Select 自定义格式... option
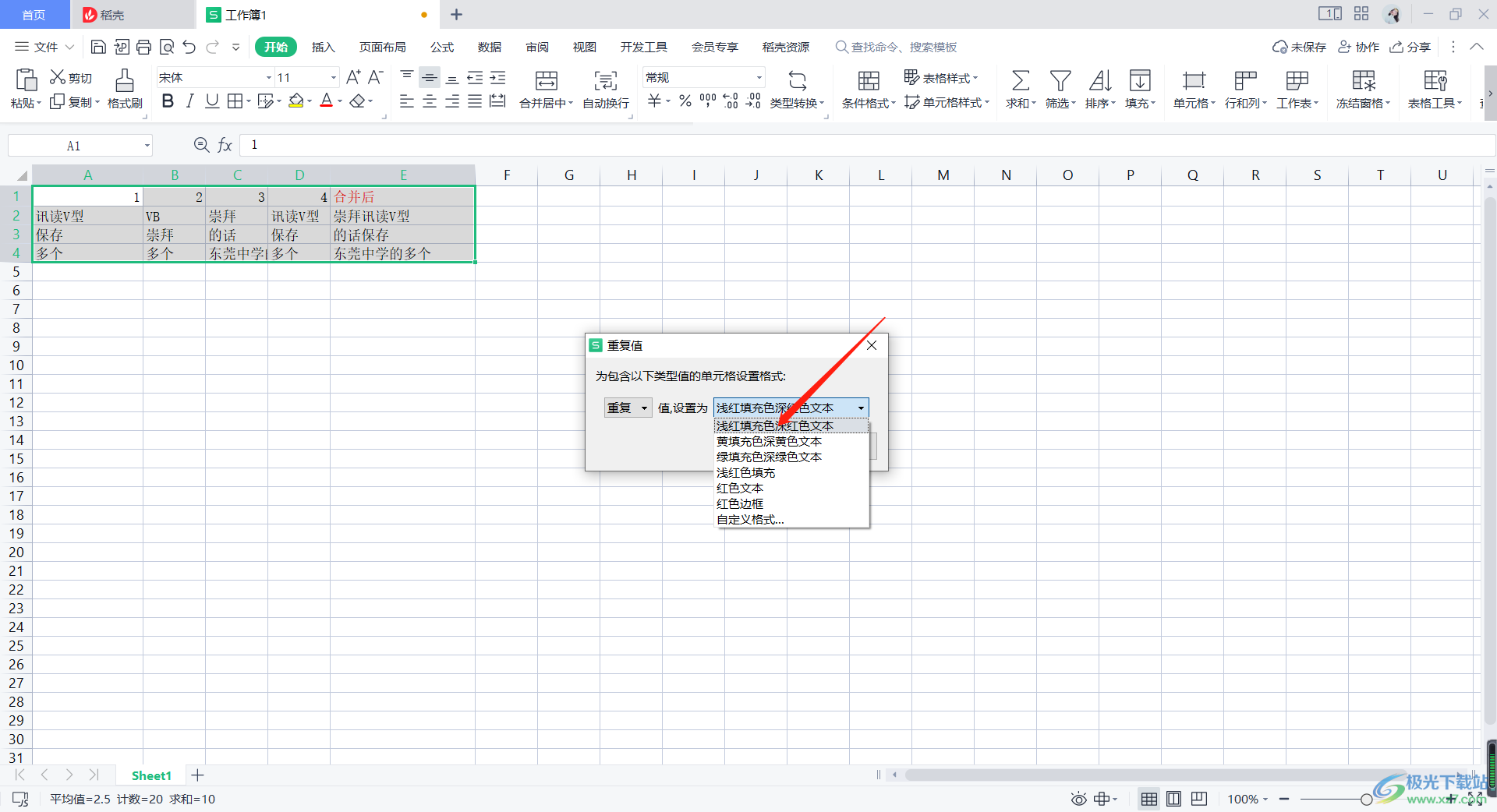This screenshot has height=812, width=1497. 791,519
